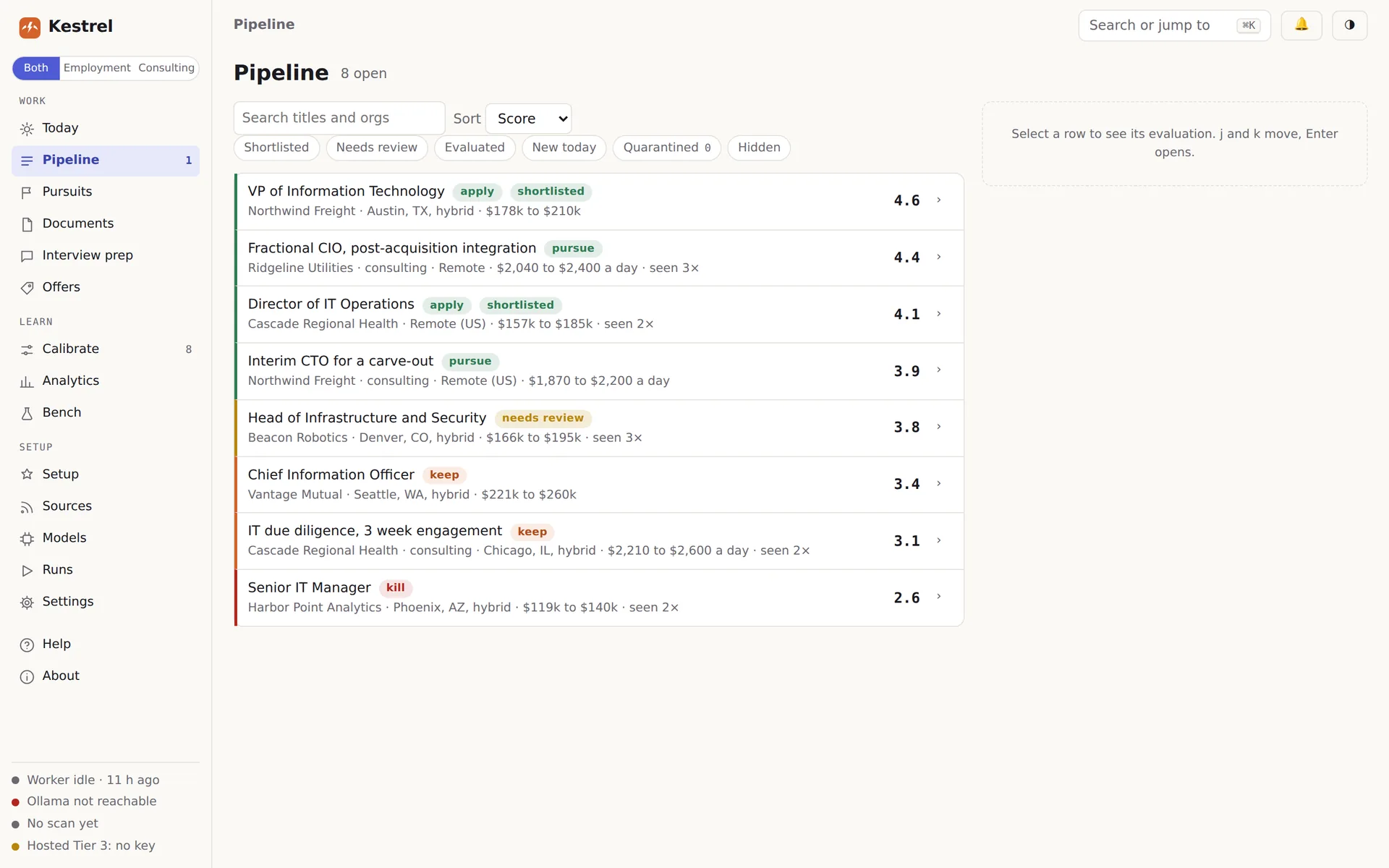Focus the Search or jump to field
The height and width of the screenshot is (868, 1389).
(1174, 25)
